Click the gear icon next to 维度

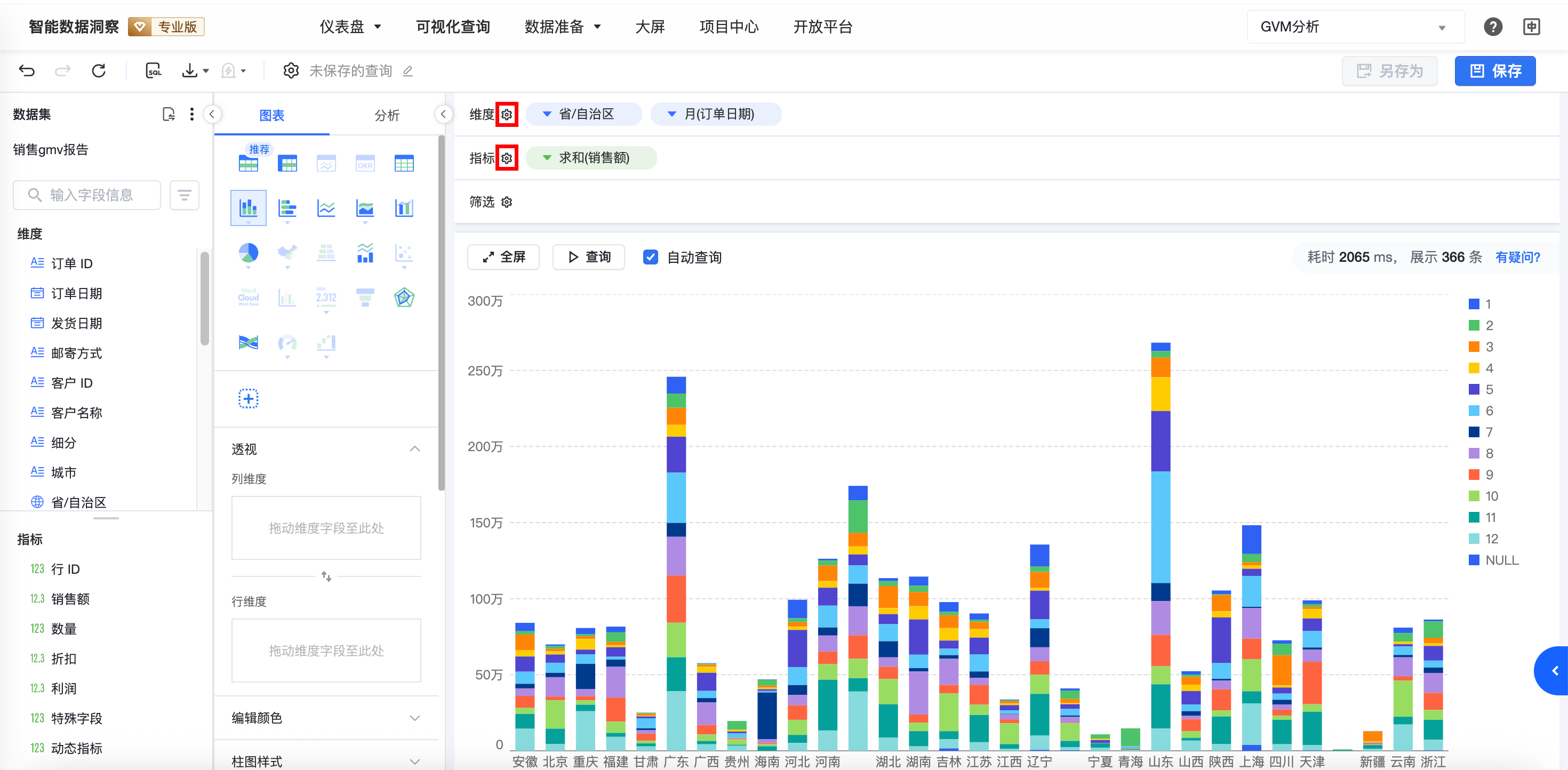507,115
